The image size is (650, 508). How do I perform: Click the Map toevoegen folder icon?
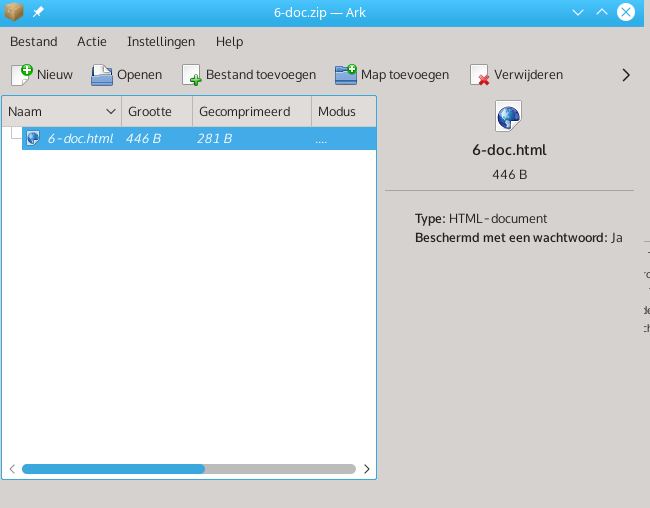point(346,75)
